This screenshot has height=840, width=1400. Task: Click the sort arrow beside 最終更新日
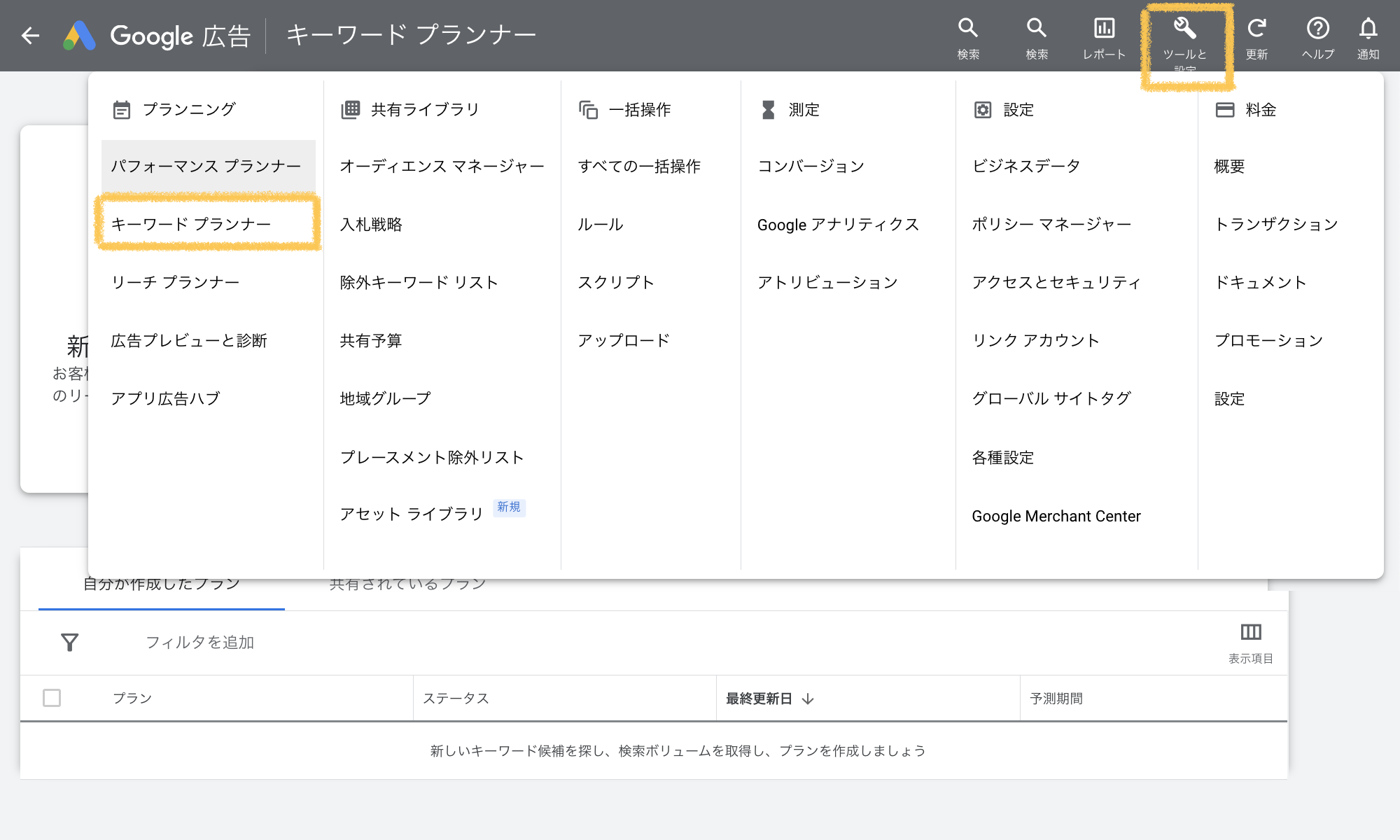pyautogui.click(x=808, y=699)
